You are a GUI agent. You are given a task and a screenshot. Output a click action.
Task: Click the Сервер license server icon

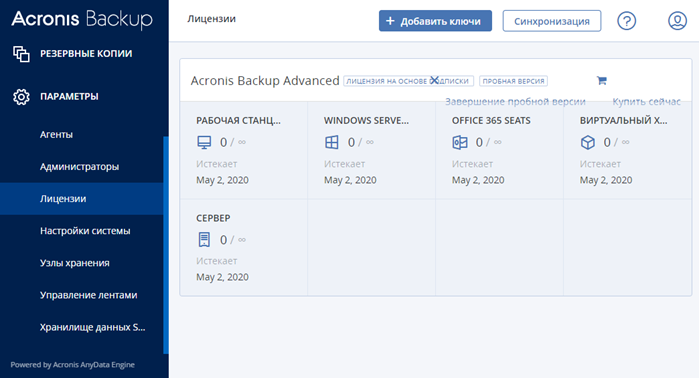pos(204,240)
